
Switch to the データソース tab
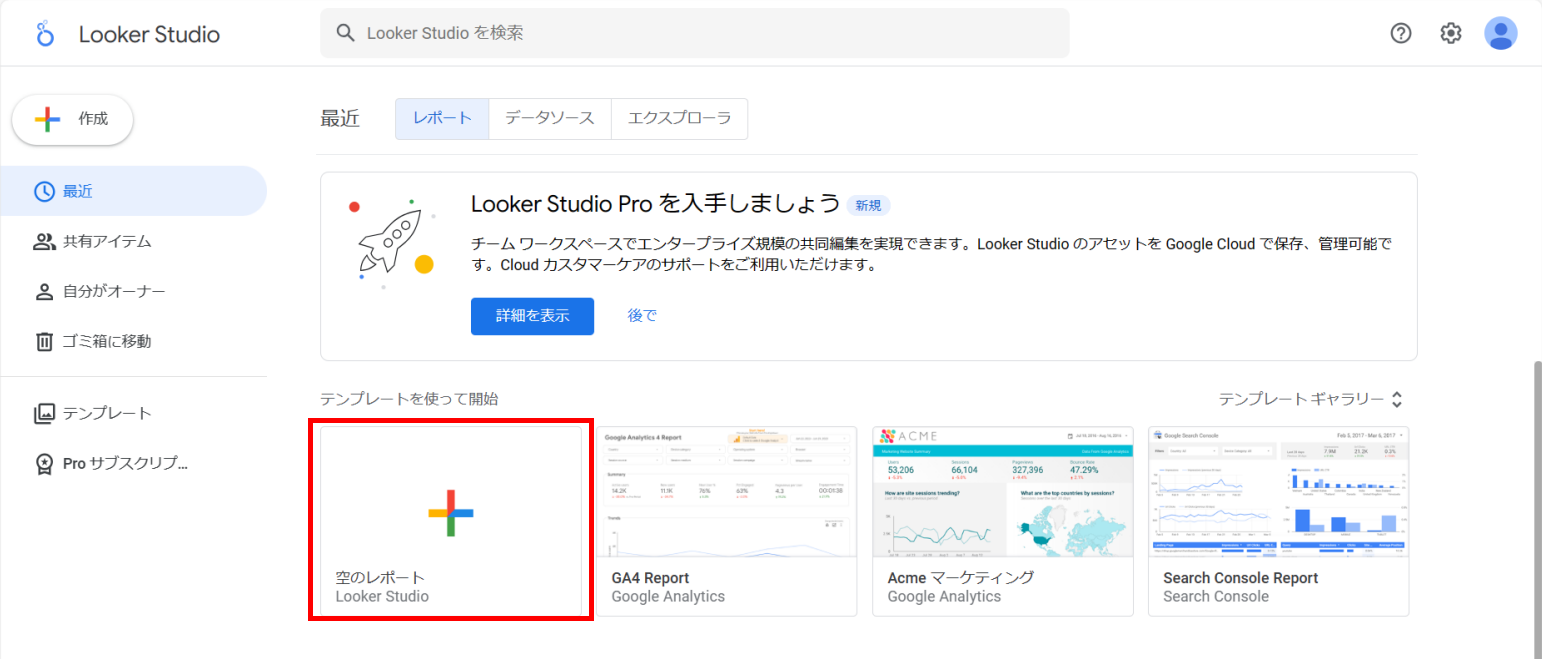coord(549,118)
